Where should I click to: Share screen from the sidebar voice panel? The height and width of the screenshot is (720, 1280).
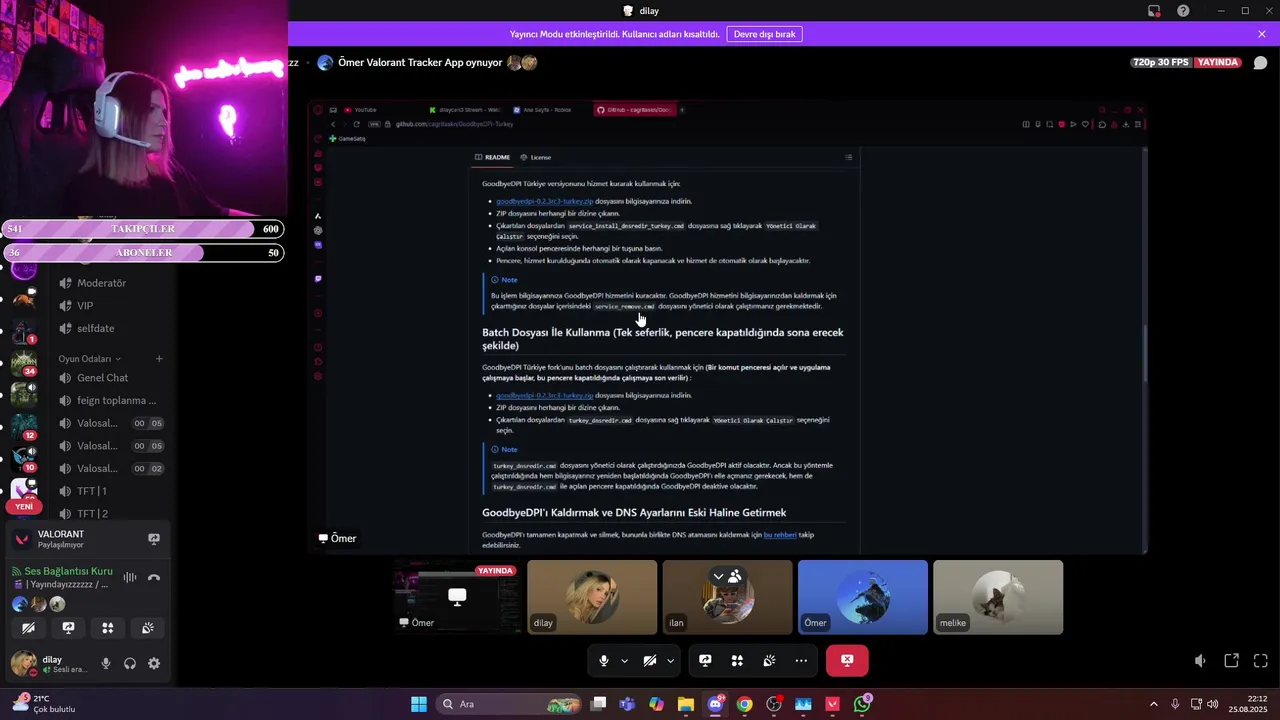coord(68,628)
